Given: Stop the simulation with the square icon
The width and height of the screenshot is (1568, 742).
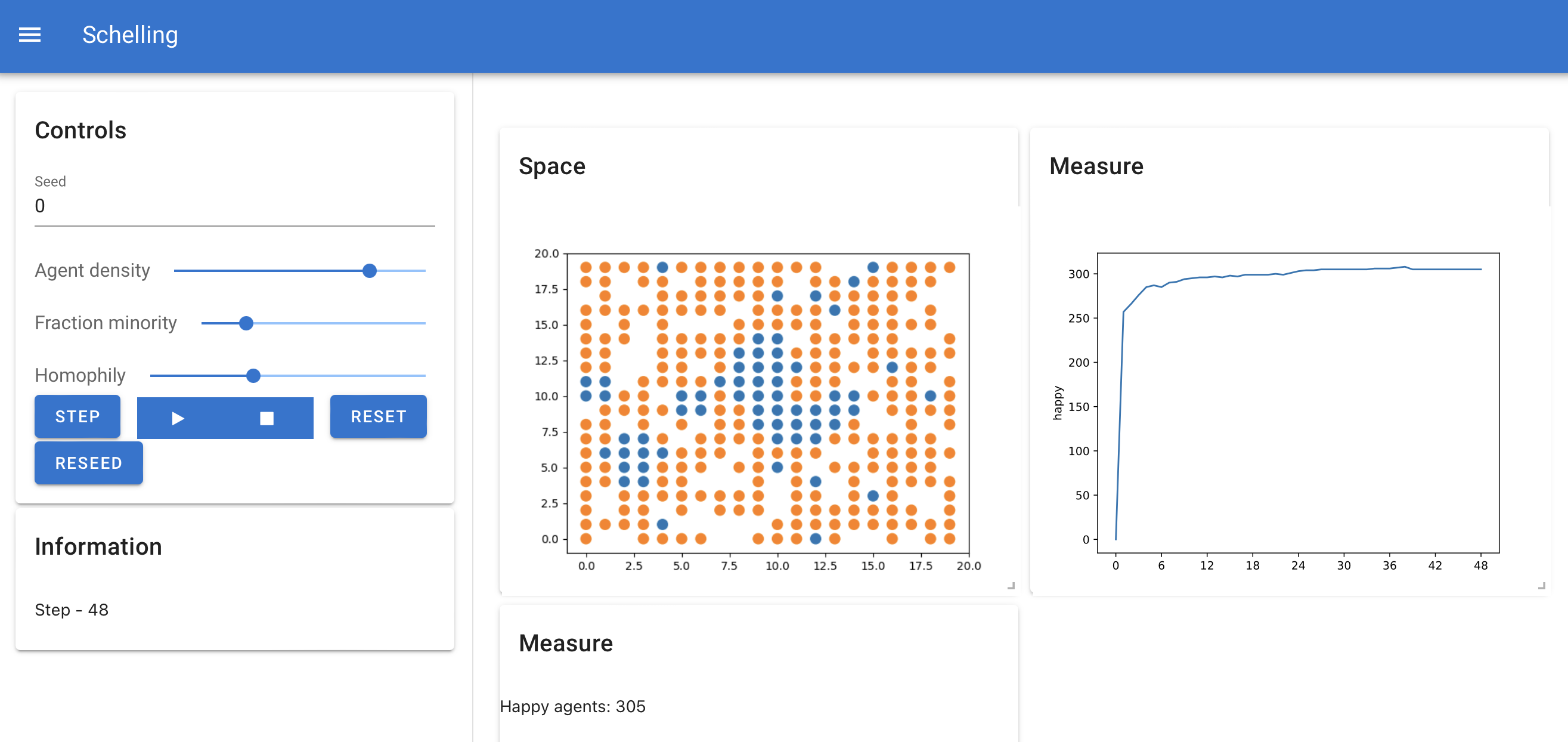Looking at the screenshot, I should click(x=267, y=418).
